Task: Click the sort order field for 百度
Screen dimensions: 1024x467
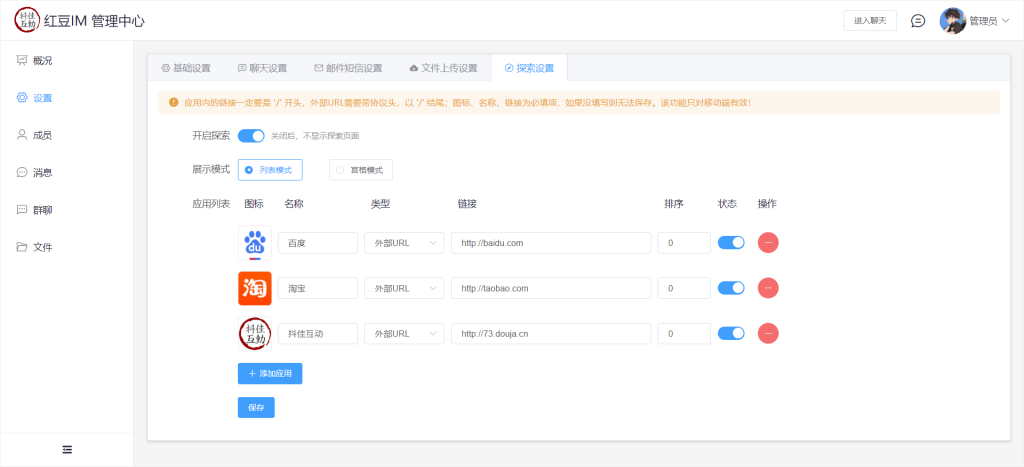Action: [x=684, y=243]
